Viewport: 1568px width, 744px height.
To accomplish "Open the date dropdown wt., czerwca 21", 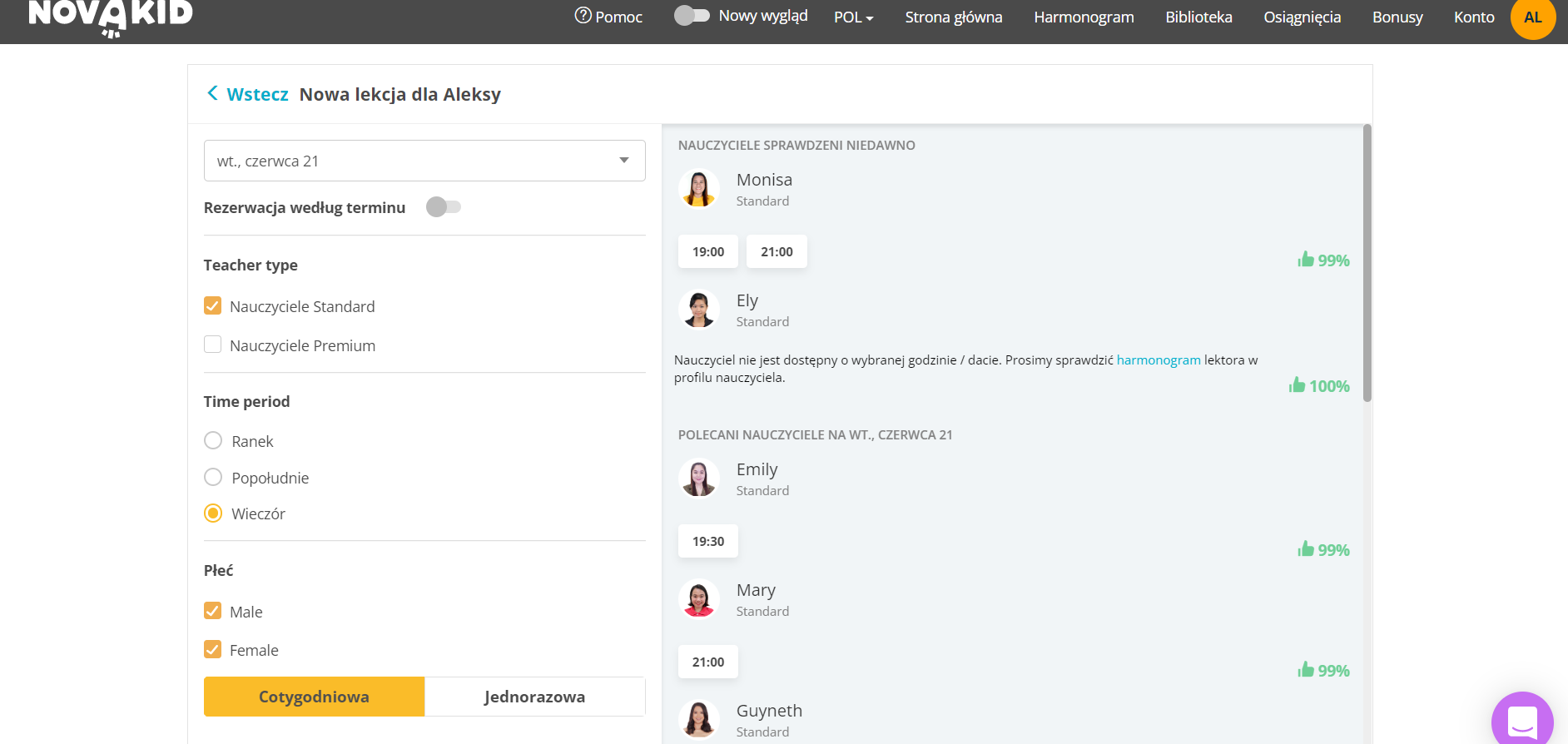I will click(424, 161).
